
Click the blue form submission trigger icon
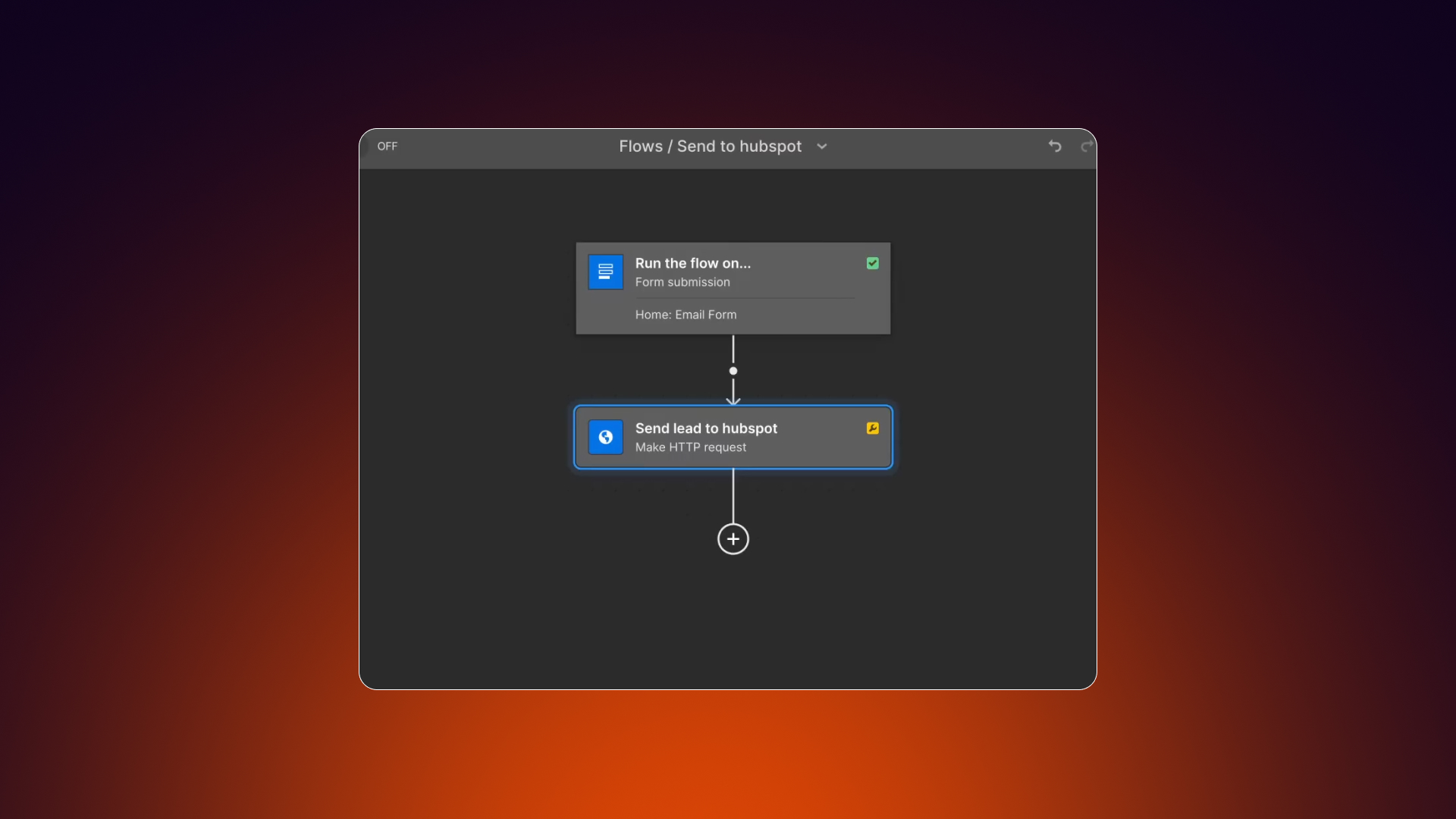point(605,271)
